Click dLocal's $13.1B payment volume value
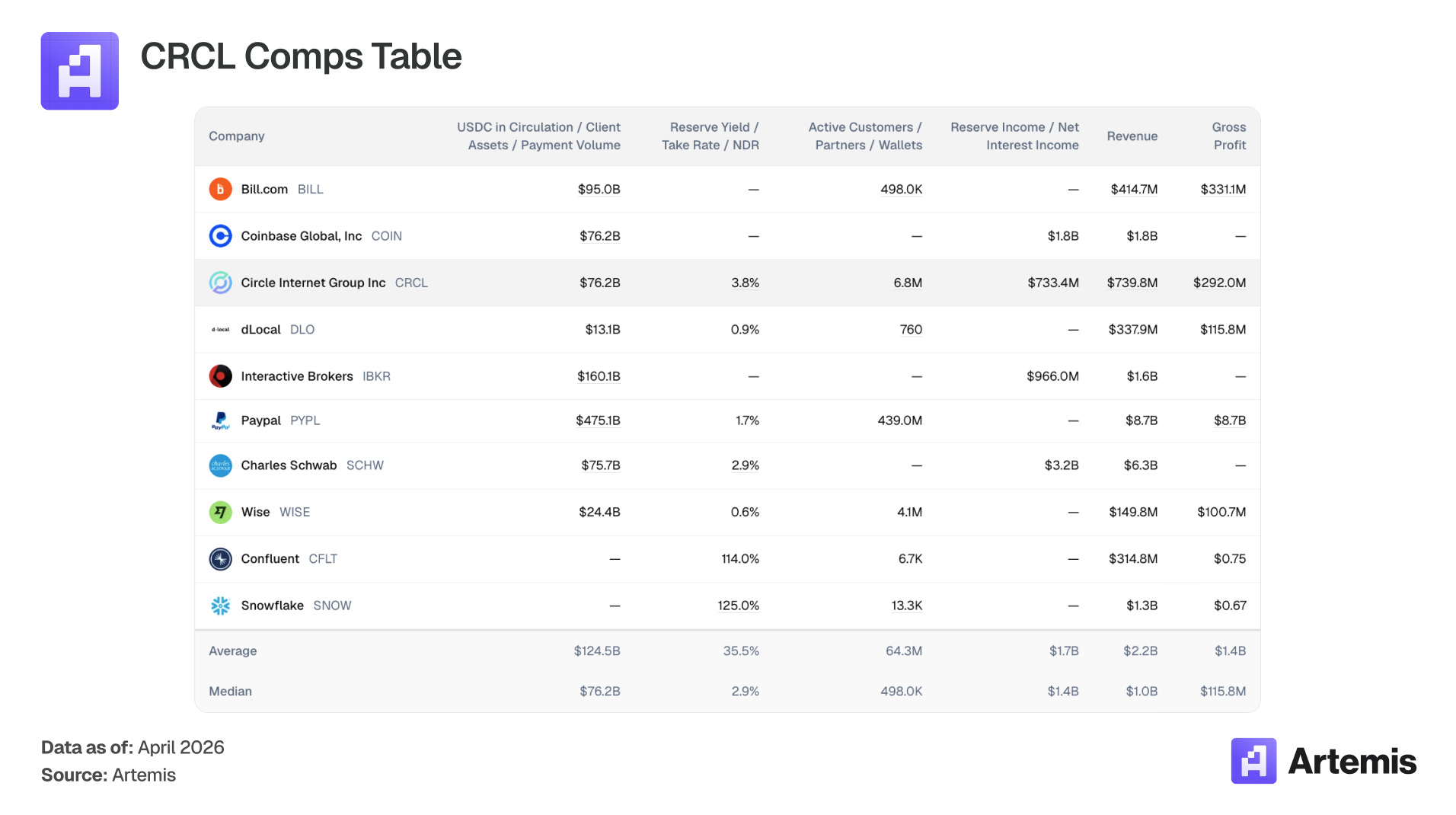The image size is (1456, 815). click(x=602, y=330)
